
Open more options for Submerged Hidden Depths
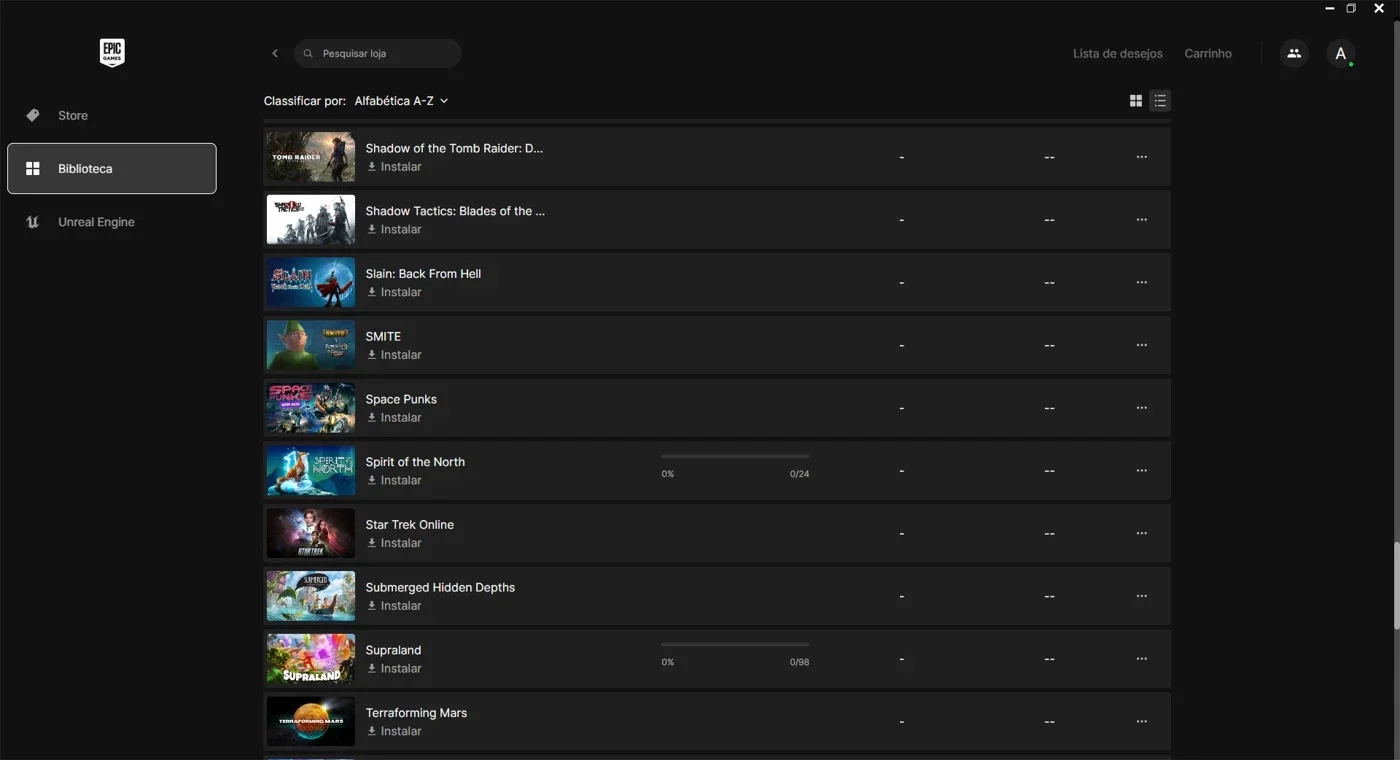[1142, 596]
